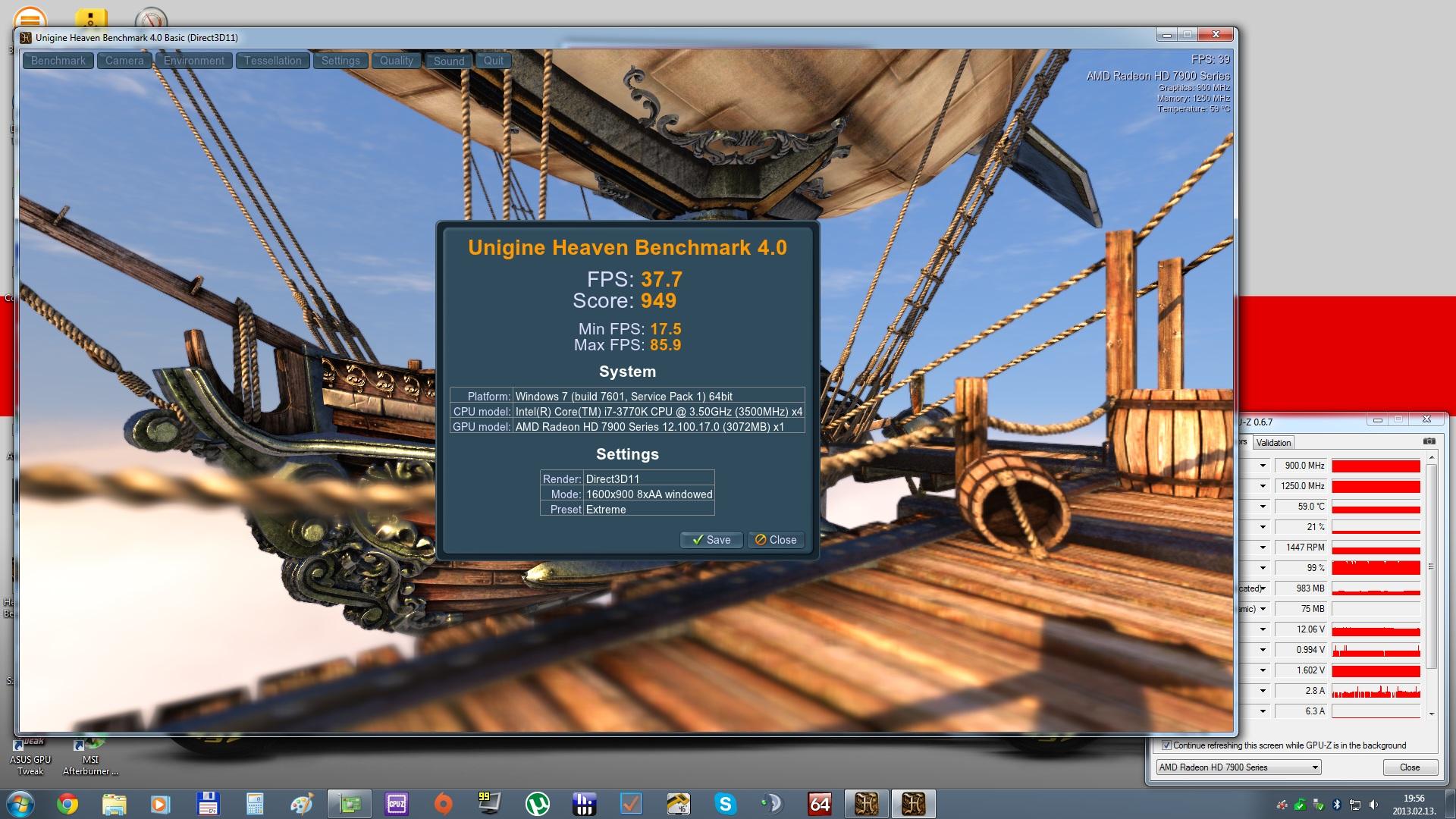Open the Paint palette taskbar icon

302,804
